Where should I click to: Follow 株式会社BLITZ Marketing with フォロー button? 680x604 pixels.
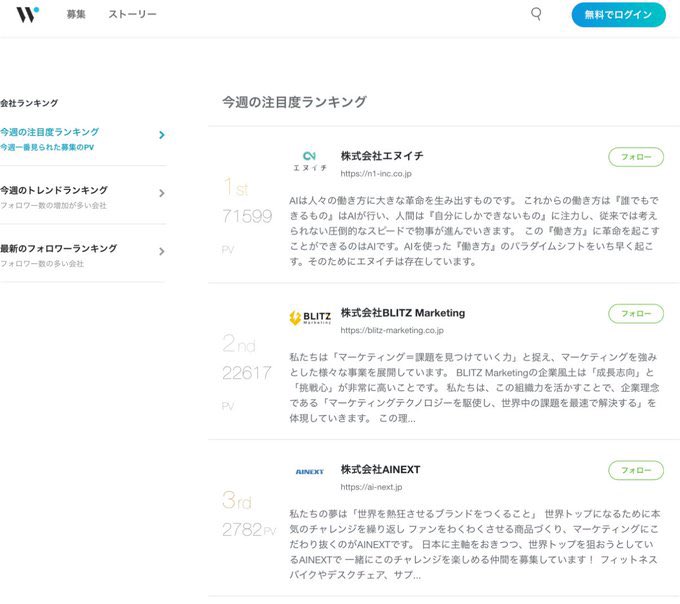click(x=636, y=313)
